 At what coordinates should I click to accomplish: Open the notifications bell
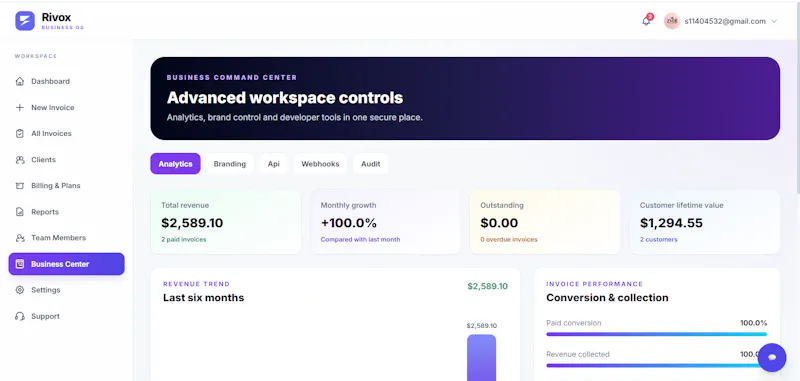[646, 21]
